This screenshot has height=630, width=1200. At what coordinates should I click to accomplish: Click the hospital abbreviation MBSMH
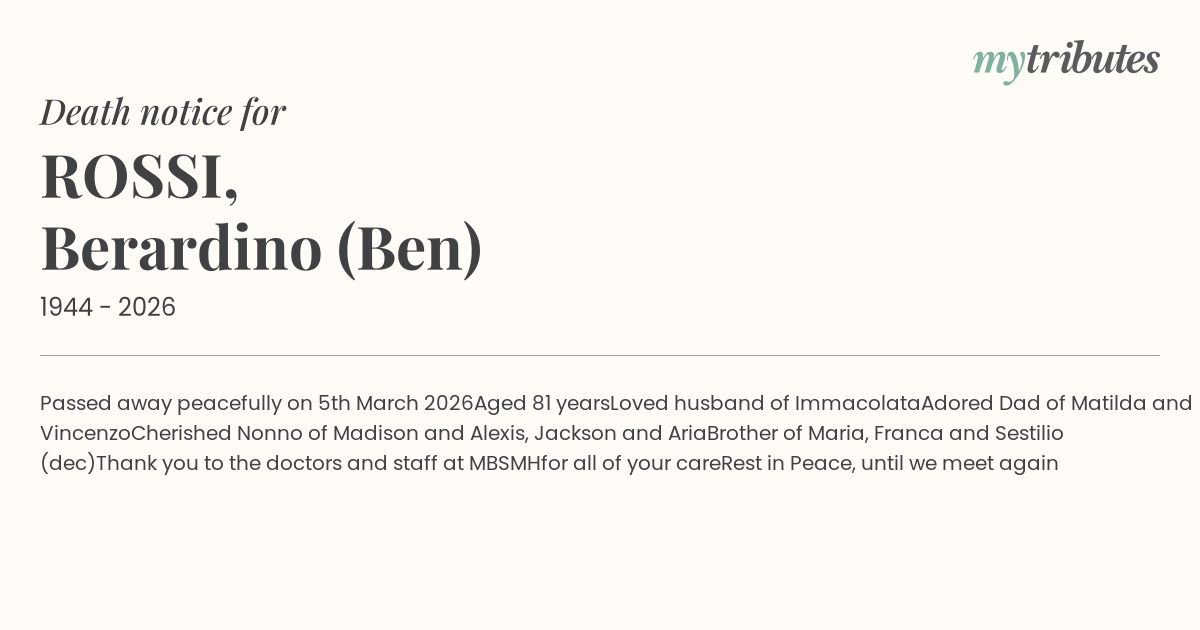pos(505,463)
